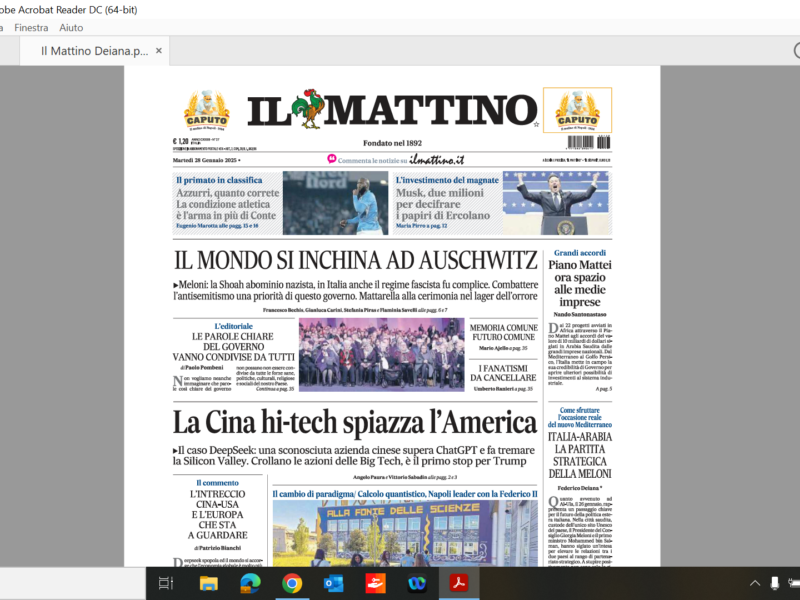The width and height of the screenshot is (800, 600).
Task: Click the 'Alla fonte delle scienze' building photo
Action: [405, 533]
